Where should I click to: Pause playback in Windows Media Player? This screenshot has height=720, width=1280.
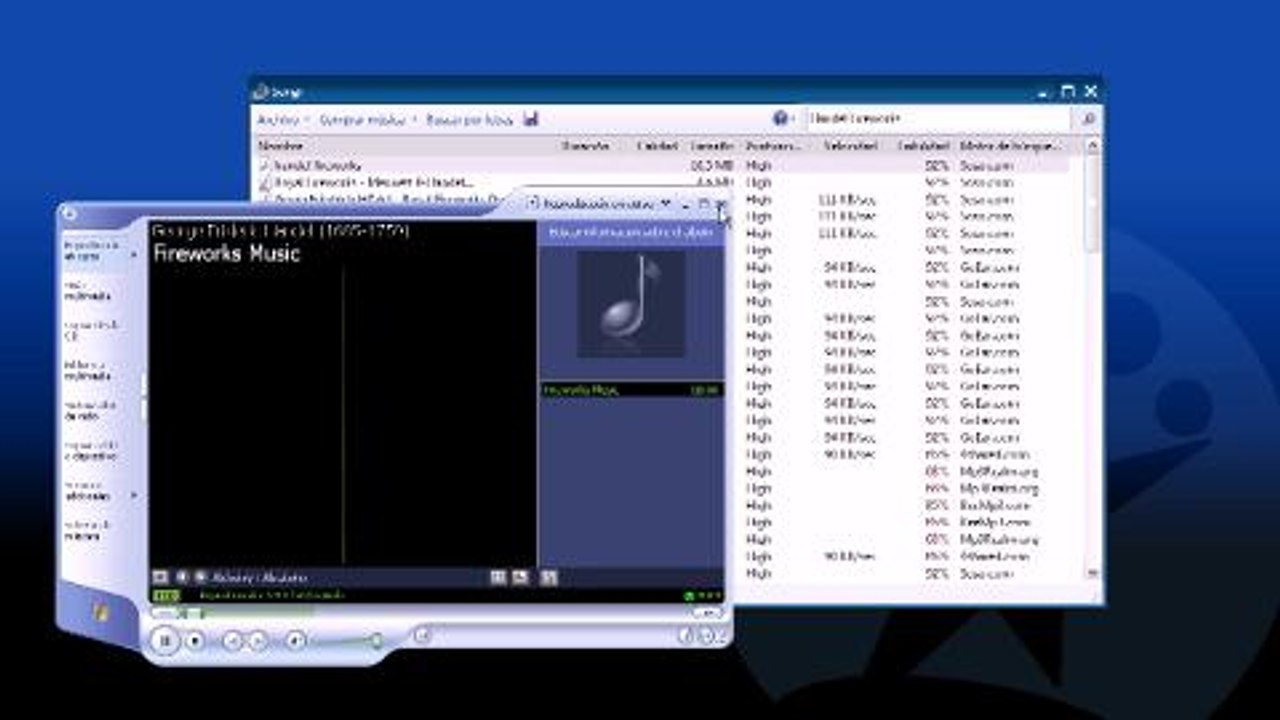pyautogui.click(x=166, y=640)
